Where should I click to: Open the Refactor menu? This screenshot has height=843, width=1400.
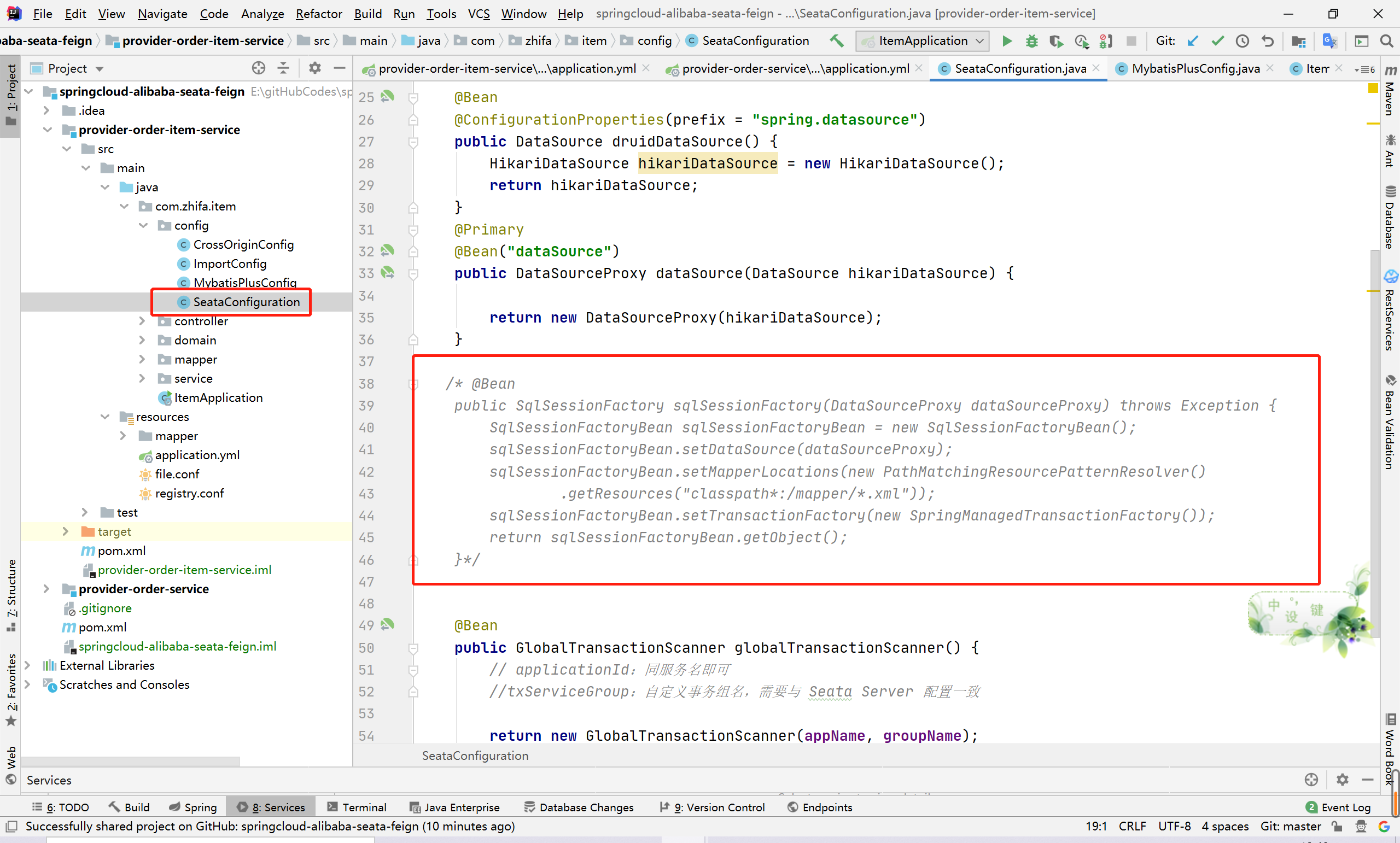pos(318,14)
